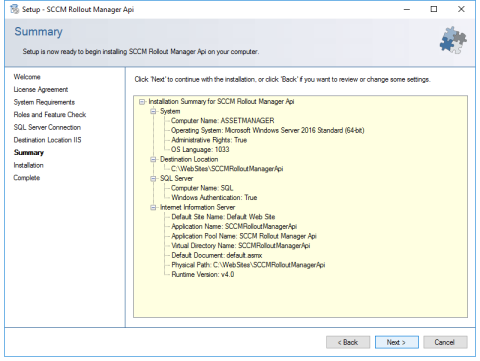Click the puzzle pieces logo in header

coord(453,40)
